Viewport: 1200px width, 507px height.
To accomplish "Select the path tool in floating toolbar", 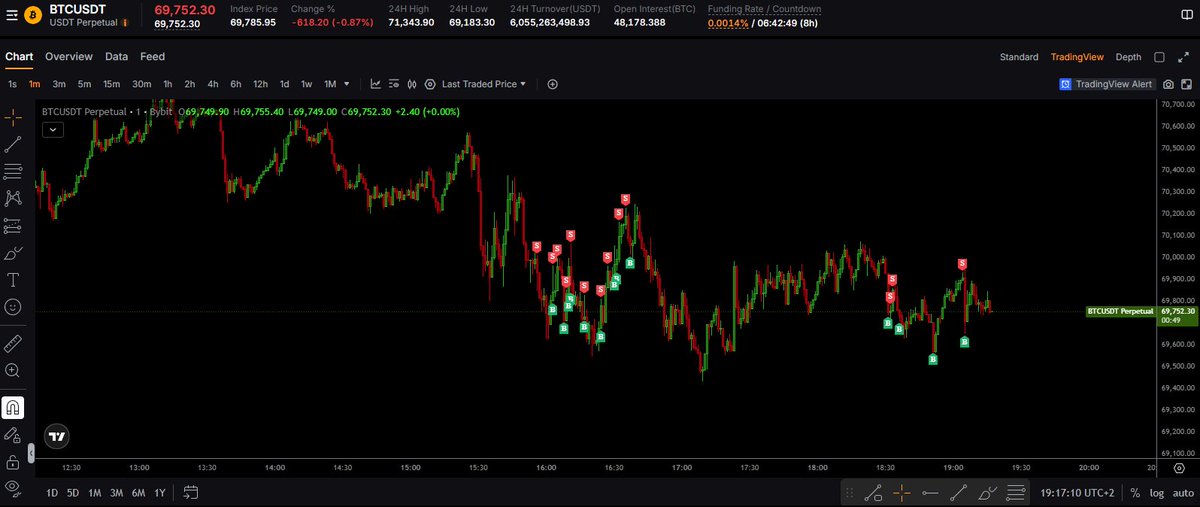I will pos(873,493).
